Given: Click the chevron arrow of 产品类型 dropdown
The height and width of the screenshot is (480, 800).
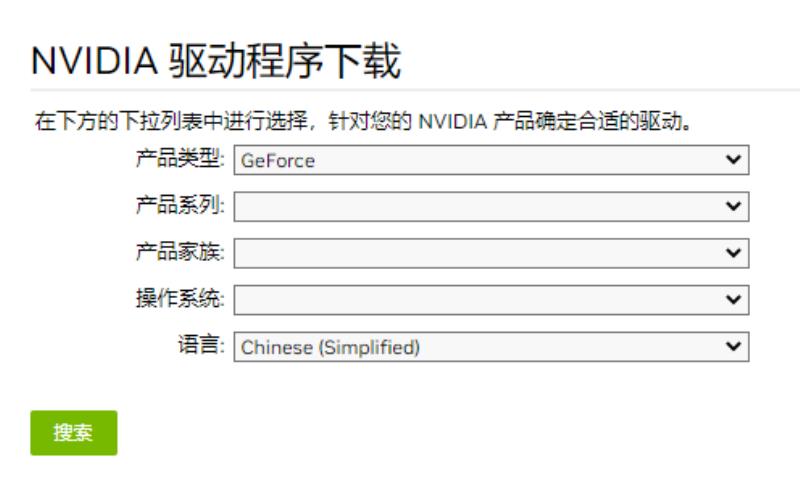Looking at the screenshot, I should [x=733, y=160].
